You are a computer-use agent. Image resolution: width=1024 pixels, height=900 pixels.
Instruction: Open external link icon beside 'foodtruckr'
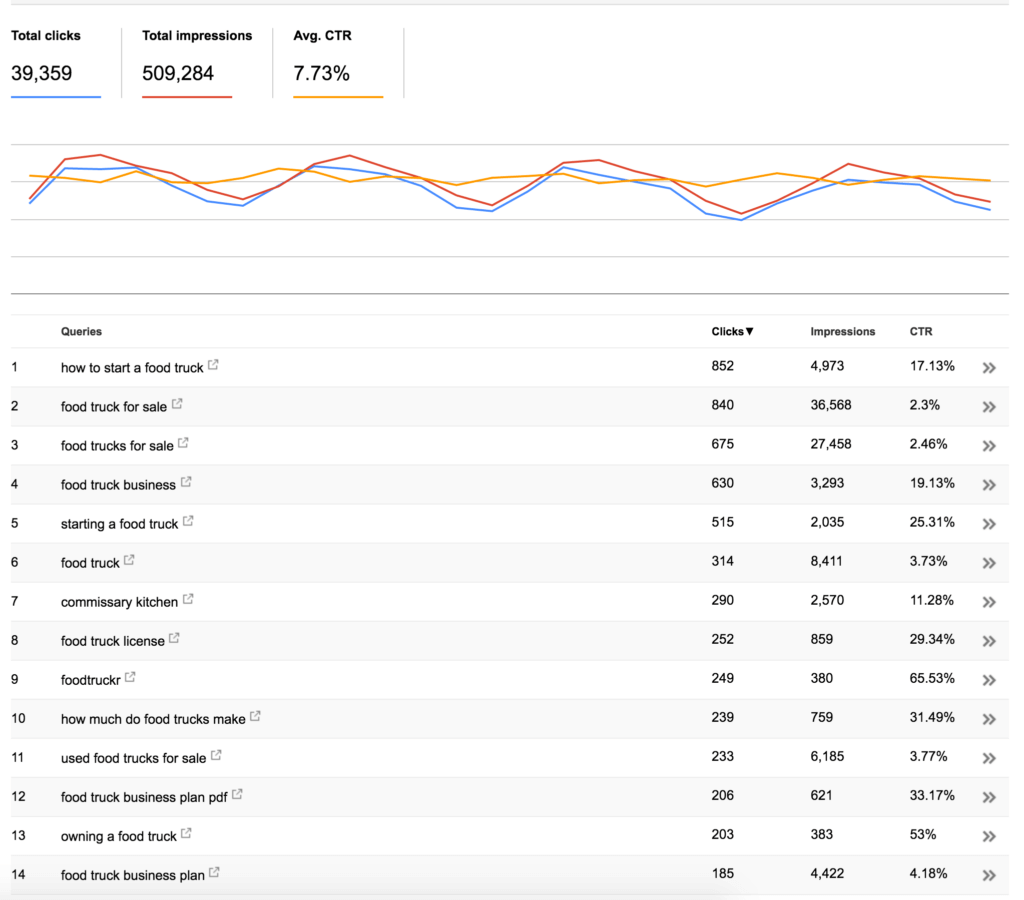point(130,677)
